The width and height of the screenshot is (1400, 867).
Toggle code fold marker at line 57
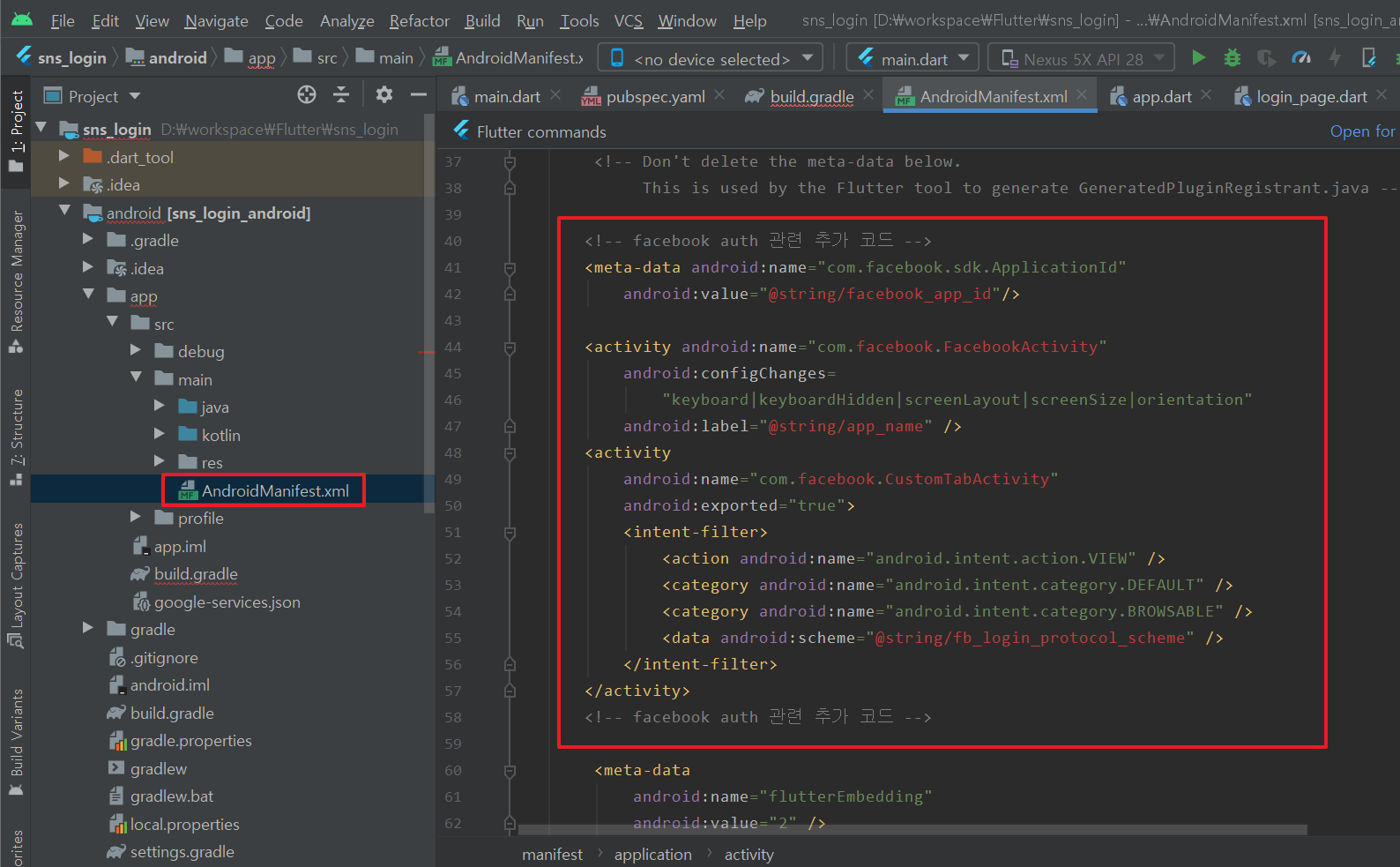tap(510, 691)
